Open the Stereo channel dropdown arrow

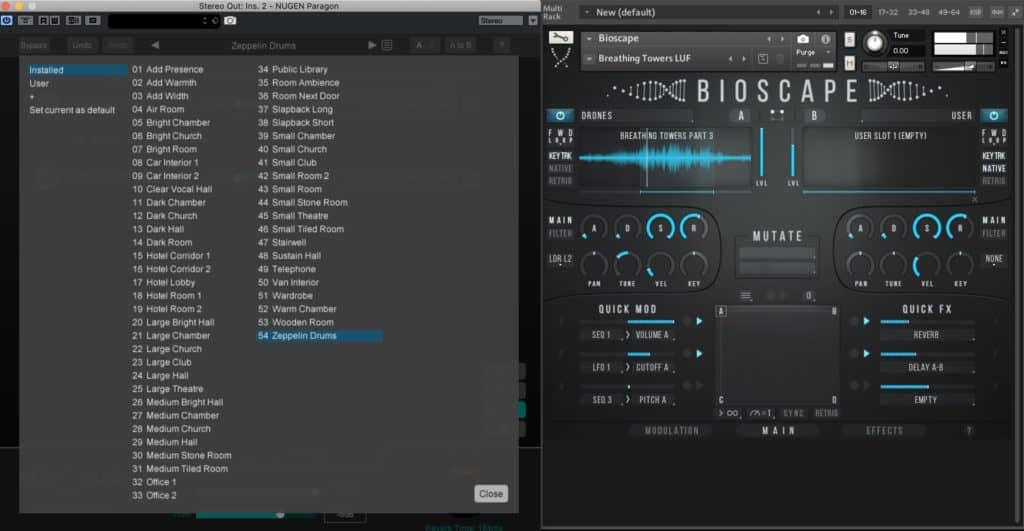tap(533, 20)
